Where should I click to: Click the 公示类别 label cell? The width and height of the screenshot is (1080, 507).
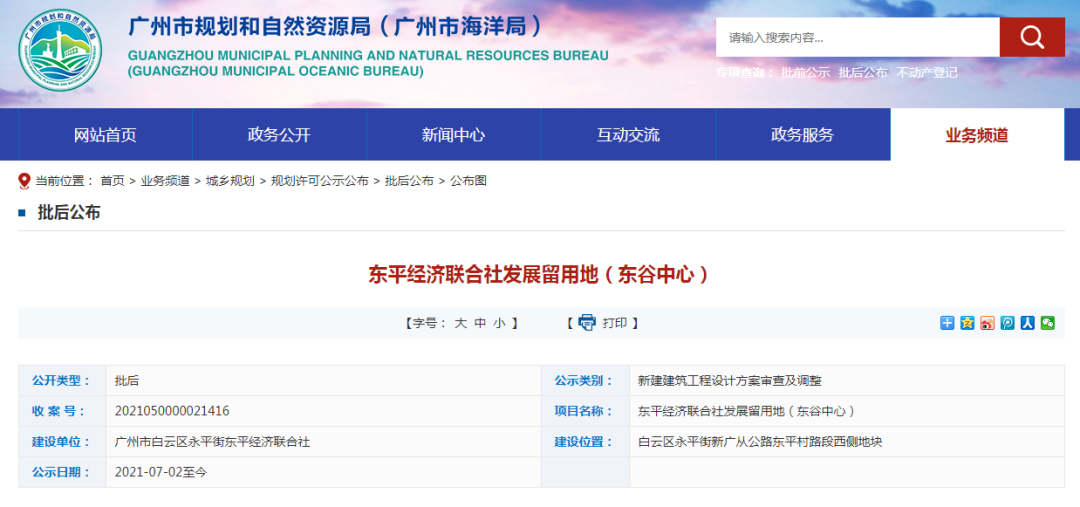(585, 380)
